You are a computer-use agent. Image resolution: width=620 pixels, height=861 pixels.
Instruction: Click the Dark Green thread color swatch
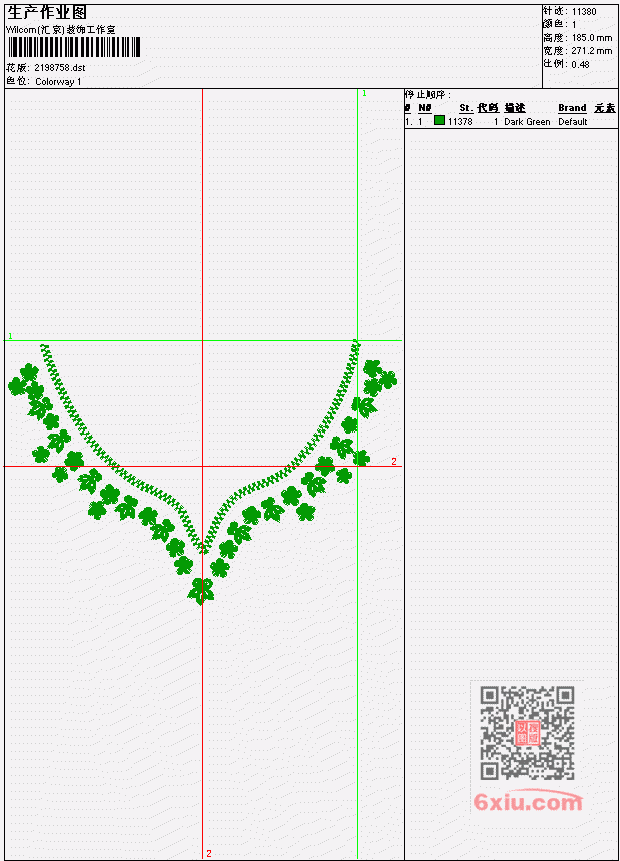(x=439, y=120)
